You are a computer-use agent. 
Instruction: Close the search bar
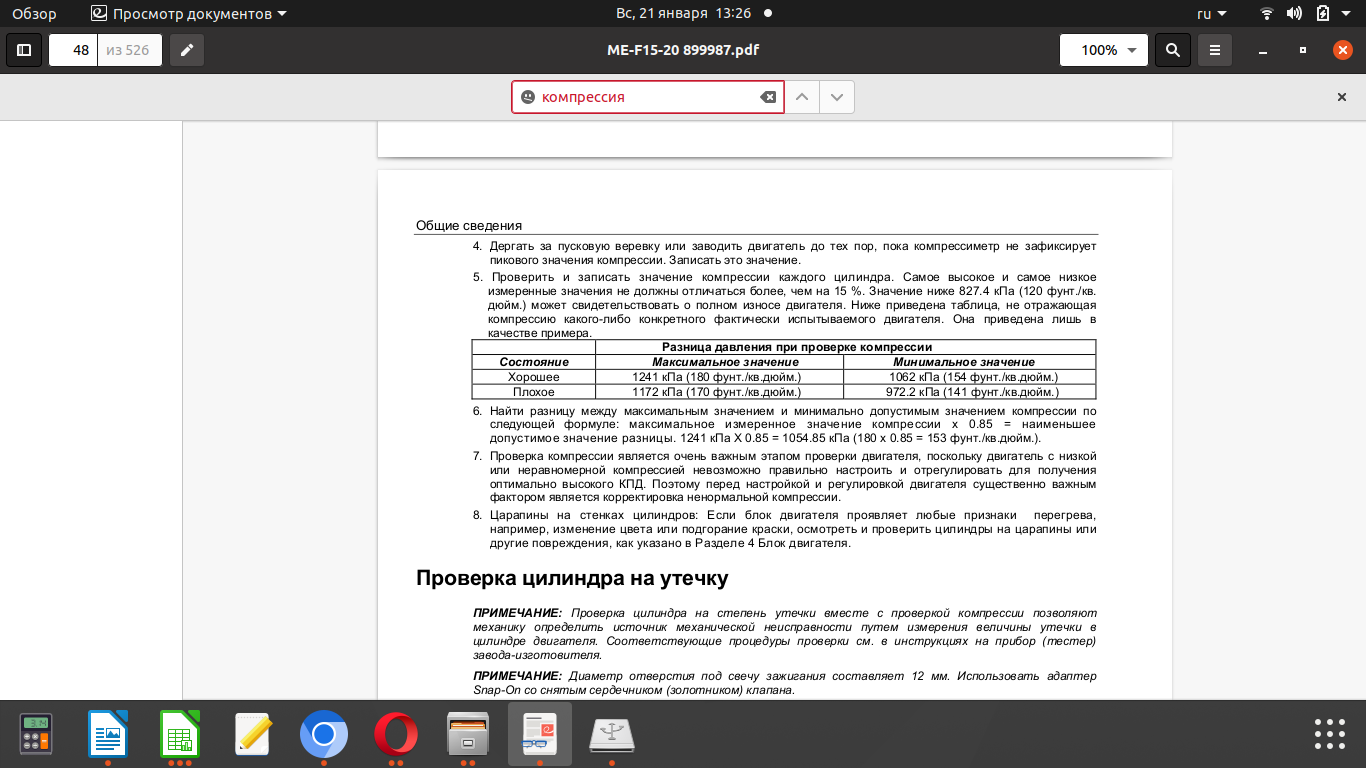tap(1342, 97)
